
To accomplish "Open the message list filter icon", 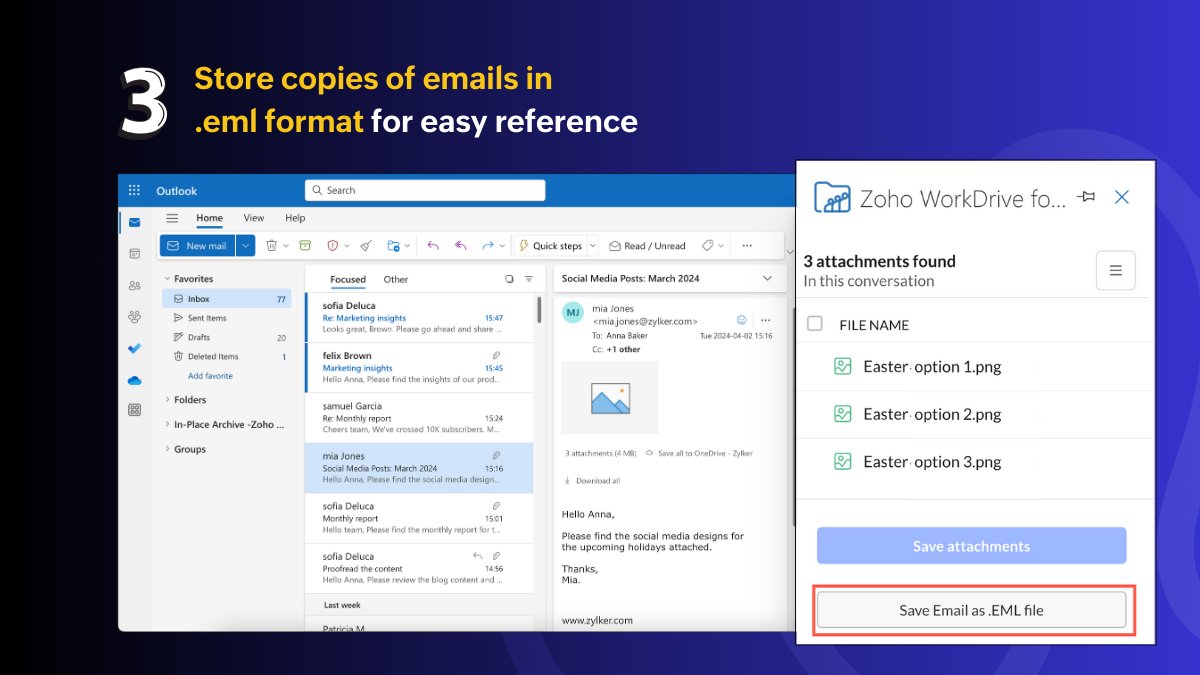I will point(529,279).
